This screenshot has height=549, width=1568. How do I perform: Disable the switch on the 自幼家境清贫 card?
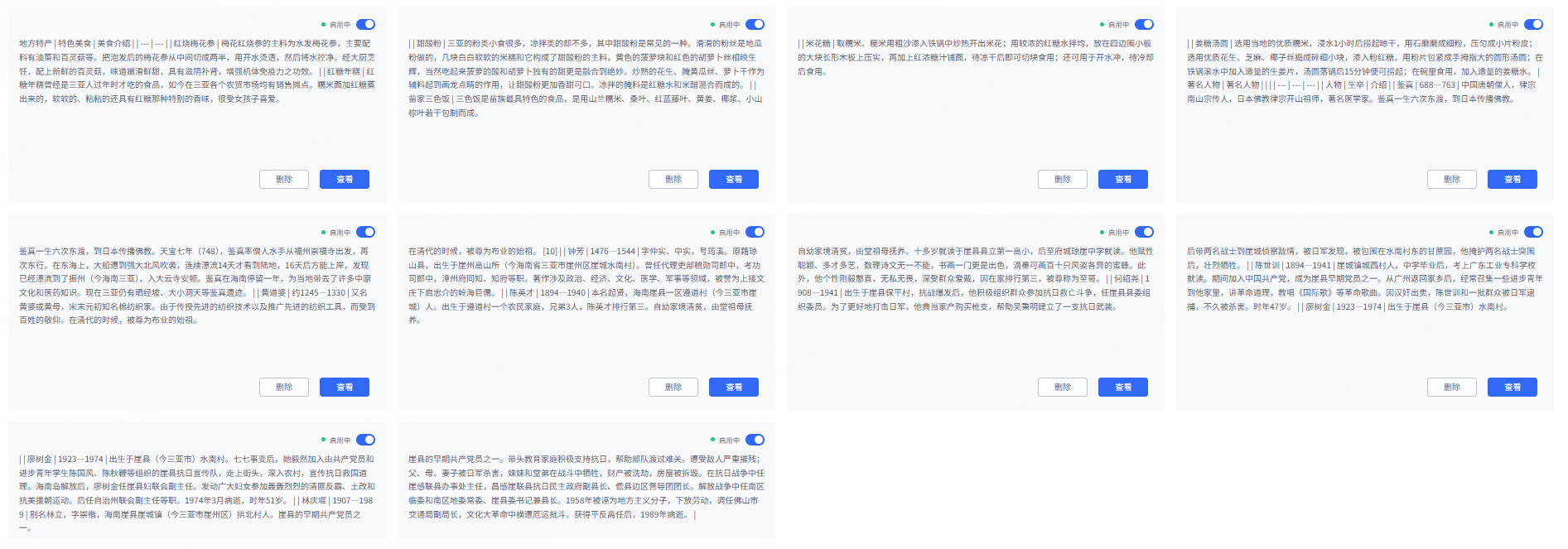pyautogui.click(x=1144, y=233)
